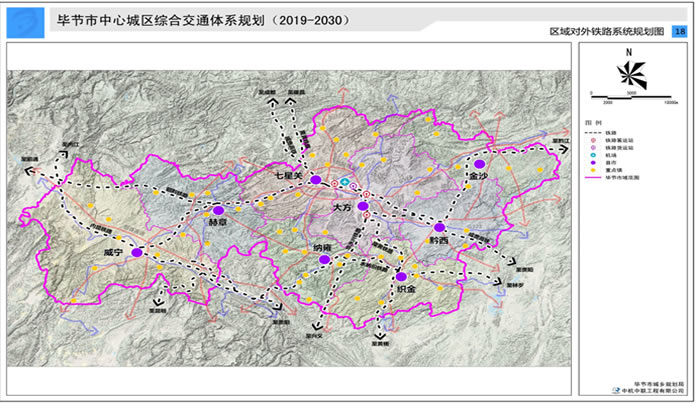This screenshot has height=408, width=700.
Task: Click the map scale bar
Action: pos(631,95)
